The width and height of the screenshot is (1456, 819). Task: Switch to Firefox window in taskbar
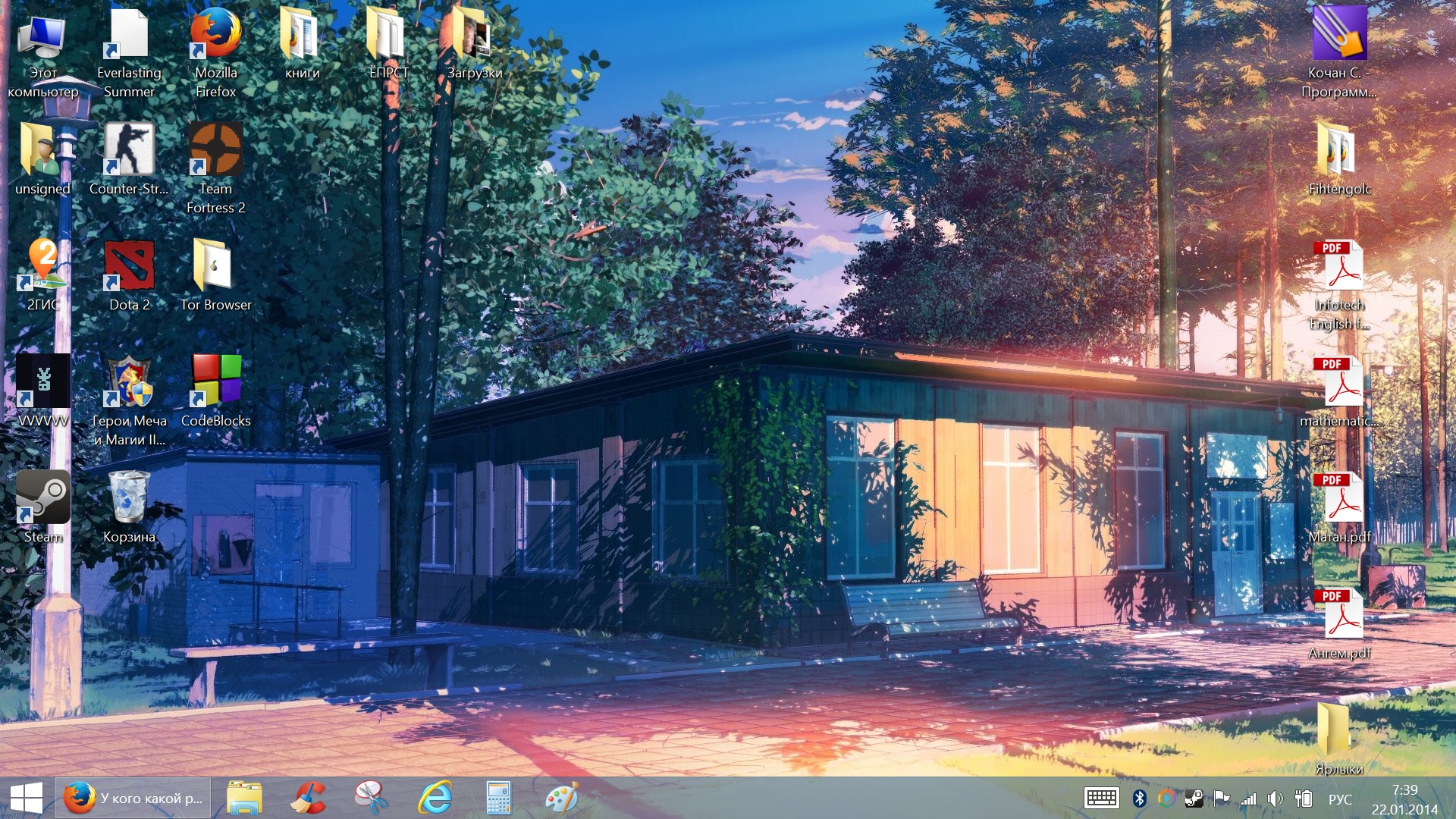coord(133,798)
